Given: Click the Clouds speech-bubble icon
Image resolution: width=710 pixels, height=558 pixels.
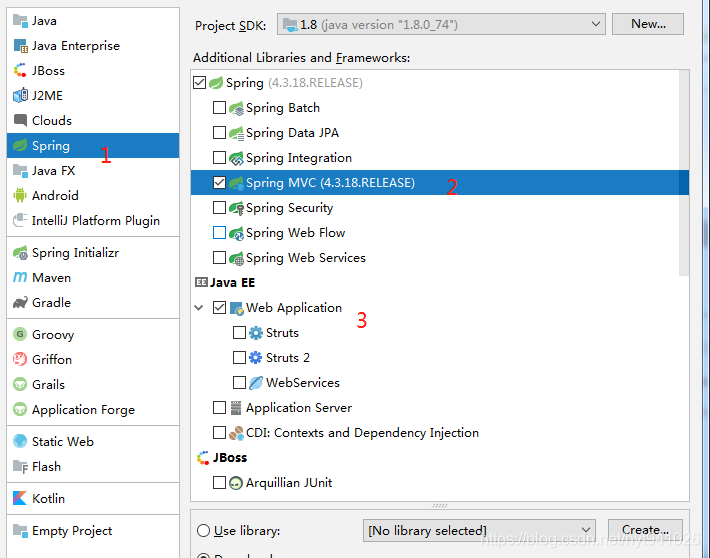Looking at the screenshot, I should (x=20, y=120).
